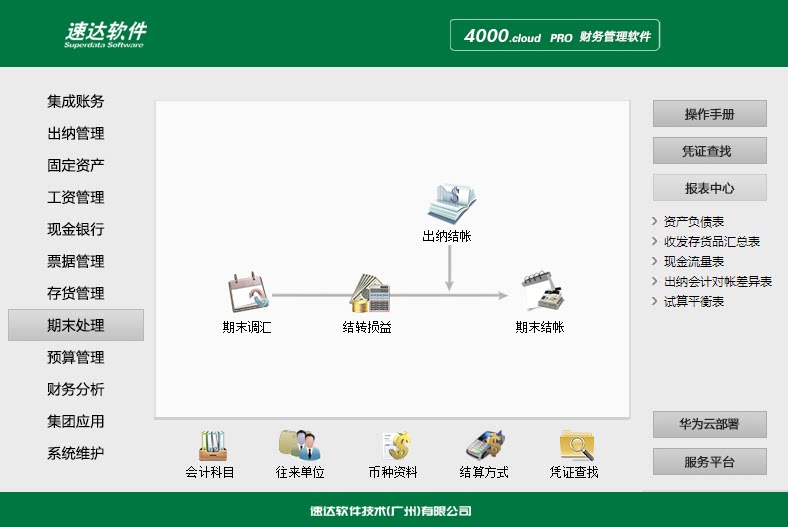Screen dimensions: 788x527
Task: Open the 结转损益 money and calculator icon
Action: tap(370, 293)
